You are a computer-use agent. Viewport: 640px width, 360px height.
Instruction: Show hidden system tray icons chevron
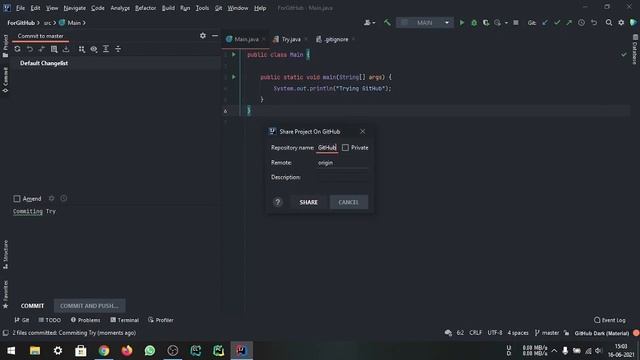(554, 351)
